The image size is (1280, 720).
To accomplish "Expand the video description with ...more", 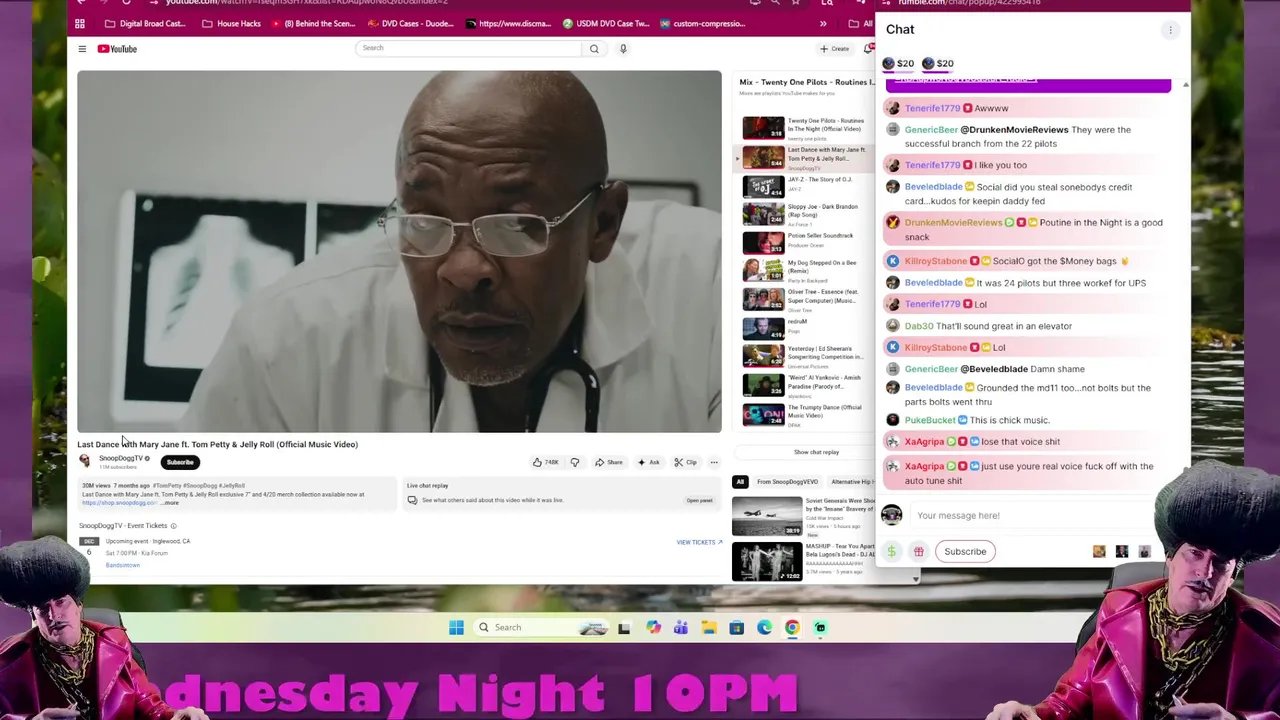I will click(171, 502).
